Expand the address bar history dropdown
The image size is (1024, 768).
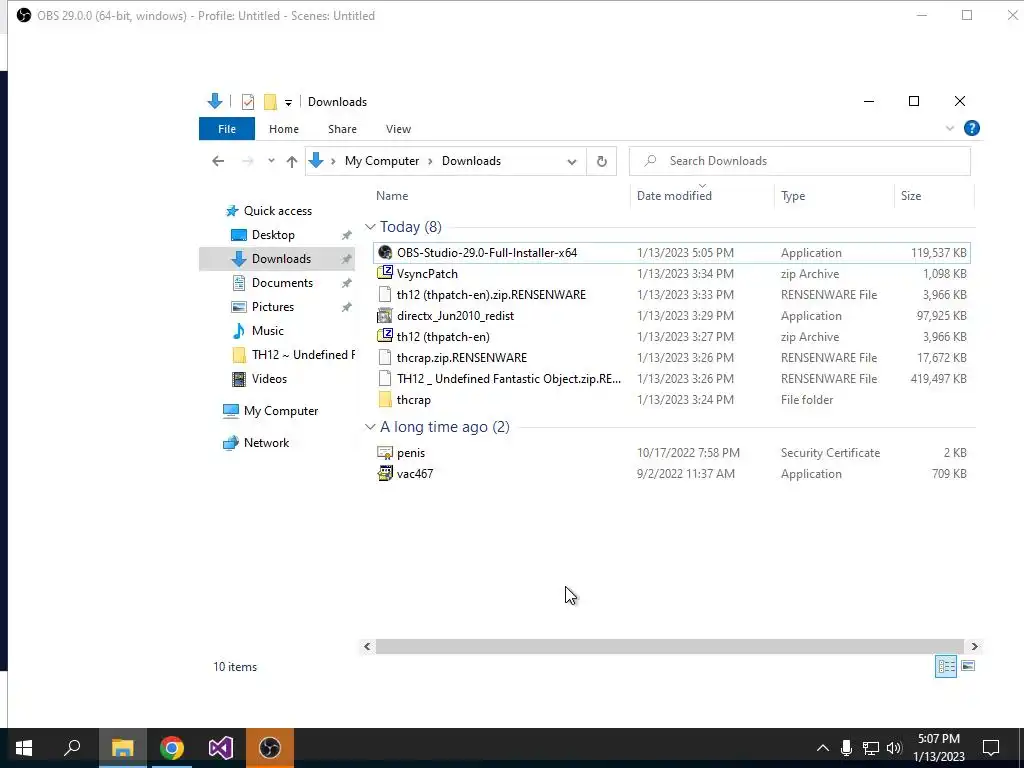[571, 161]
